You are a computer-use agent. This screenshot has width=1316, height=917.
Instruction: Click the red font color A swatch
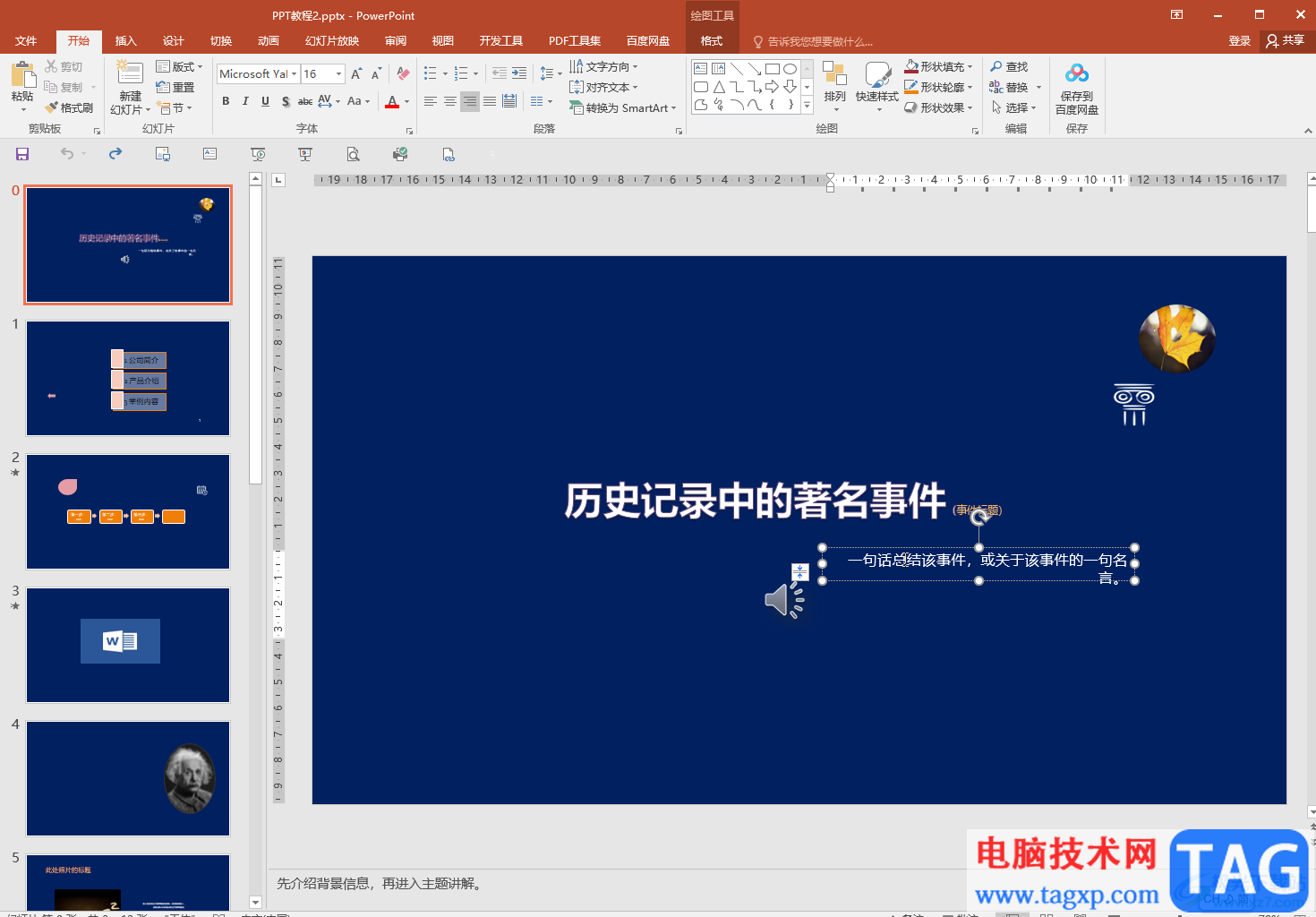[392, 101]
